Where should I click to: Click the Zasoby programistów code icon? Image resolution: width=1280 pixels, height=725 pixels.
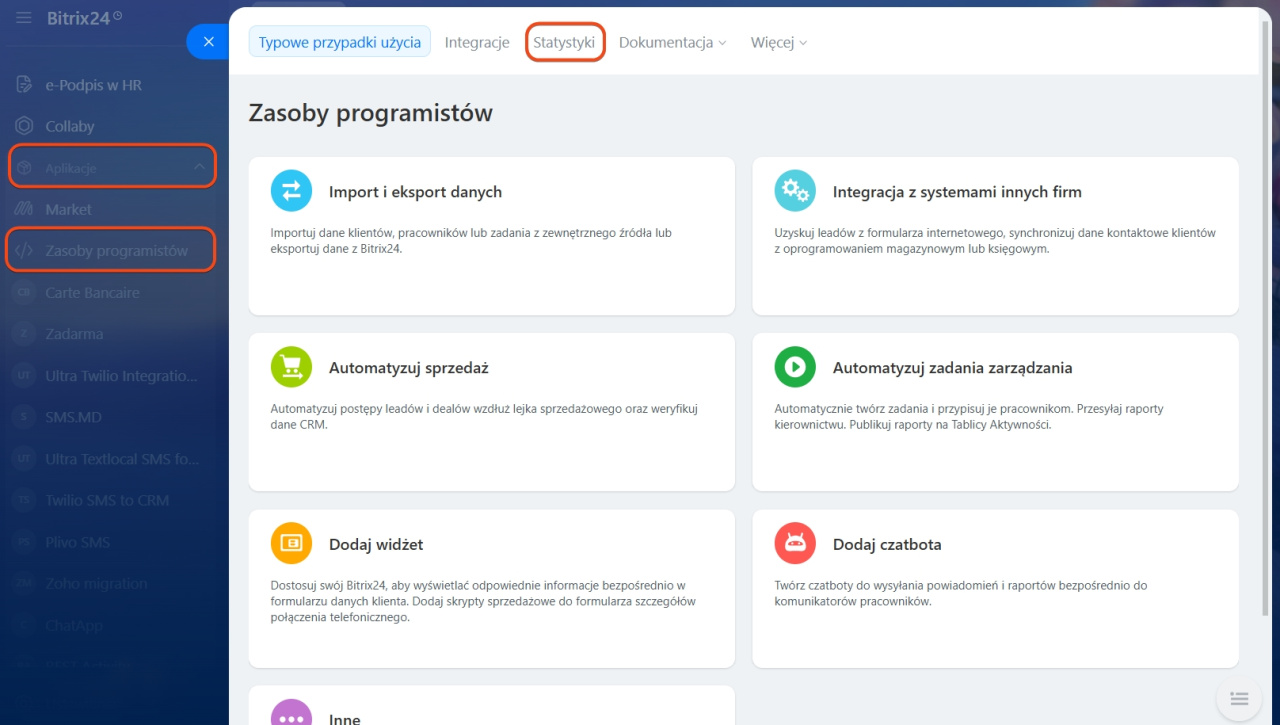[x=25, y=251]
